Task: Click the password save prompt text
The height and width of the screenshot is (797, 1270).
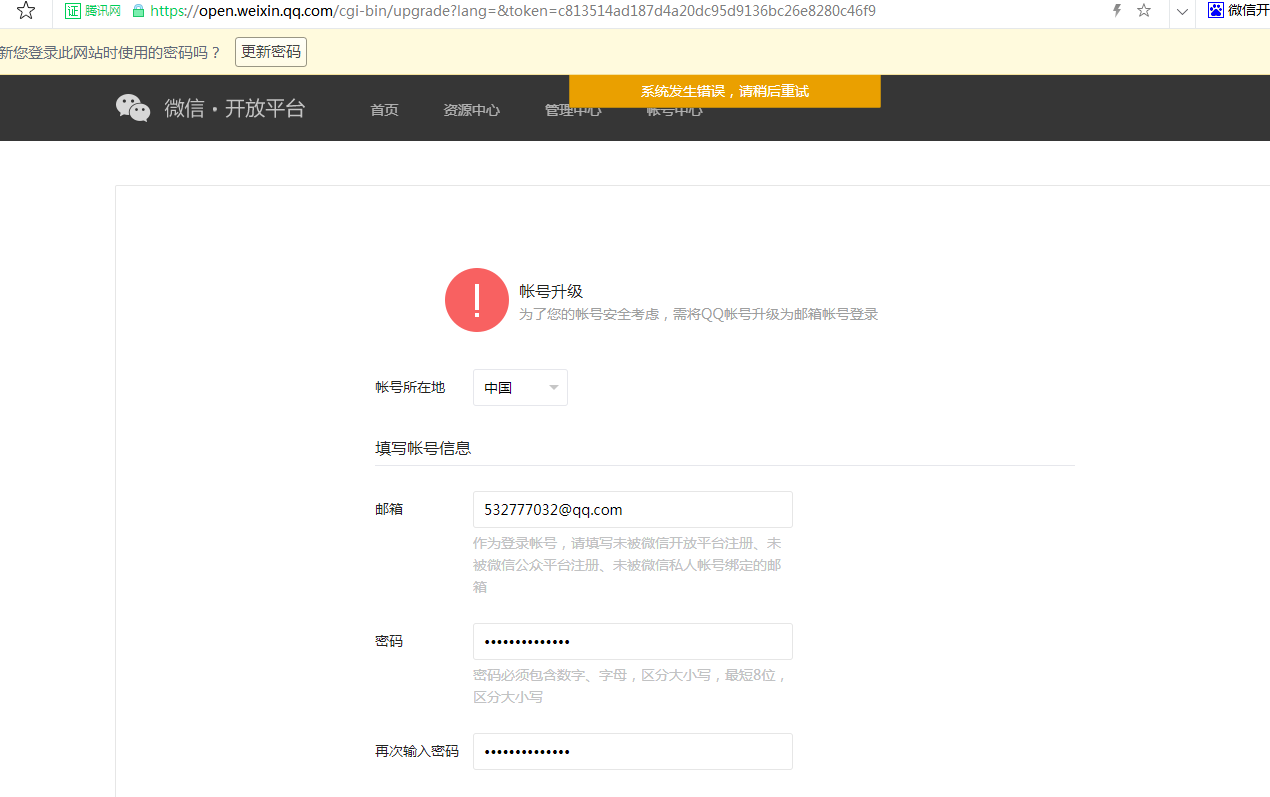Action: (110, 52)
